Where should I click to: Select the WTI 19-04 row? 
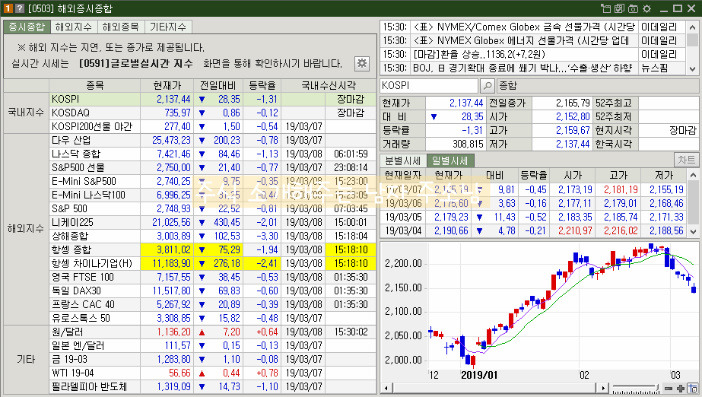tap(213, 373)
